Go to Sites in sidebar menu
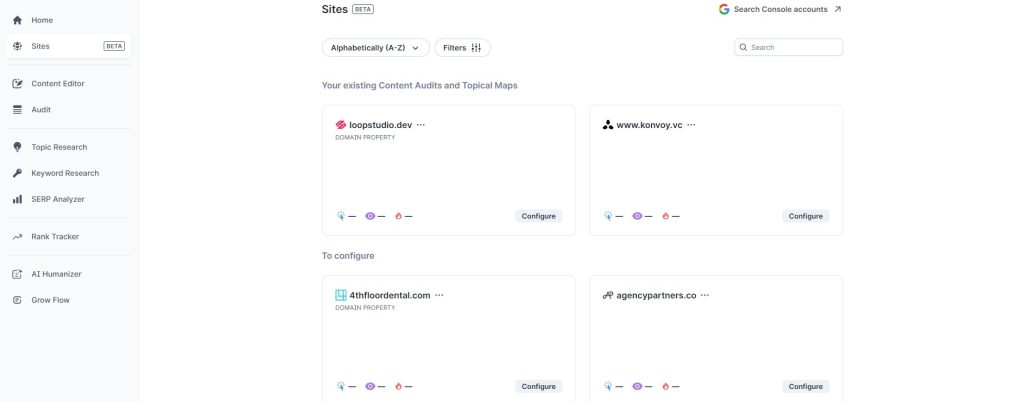Image resolution: width=1024 pixels, height=402 pixels. (x=40, y=46)
